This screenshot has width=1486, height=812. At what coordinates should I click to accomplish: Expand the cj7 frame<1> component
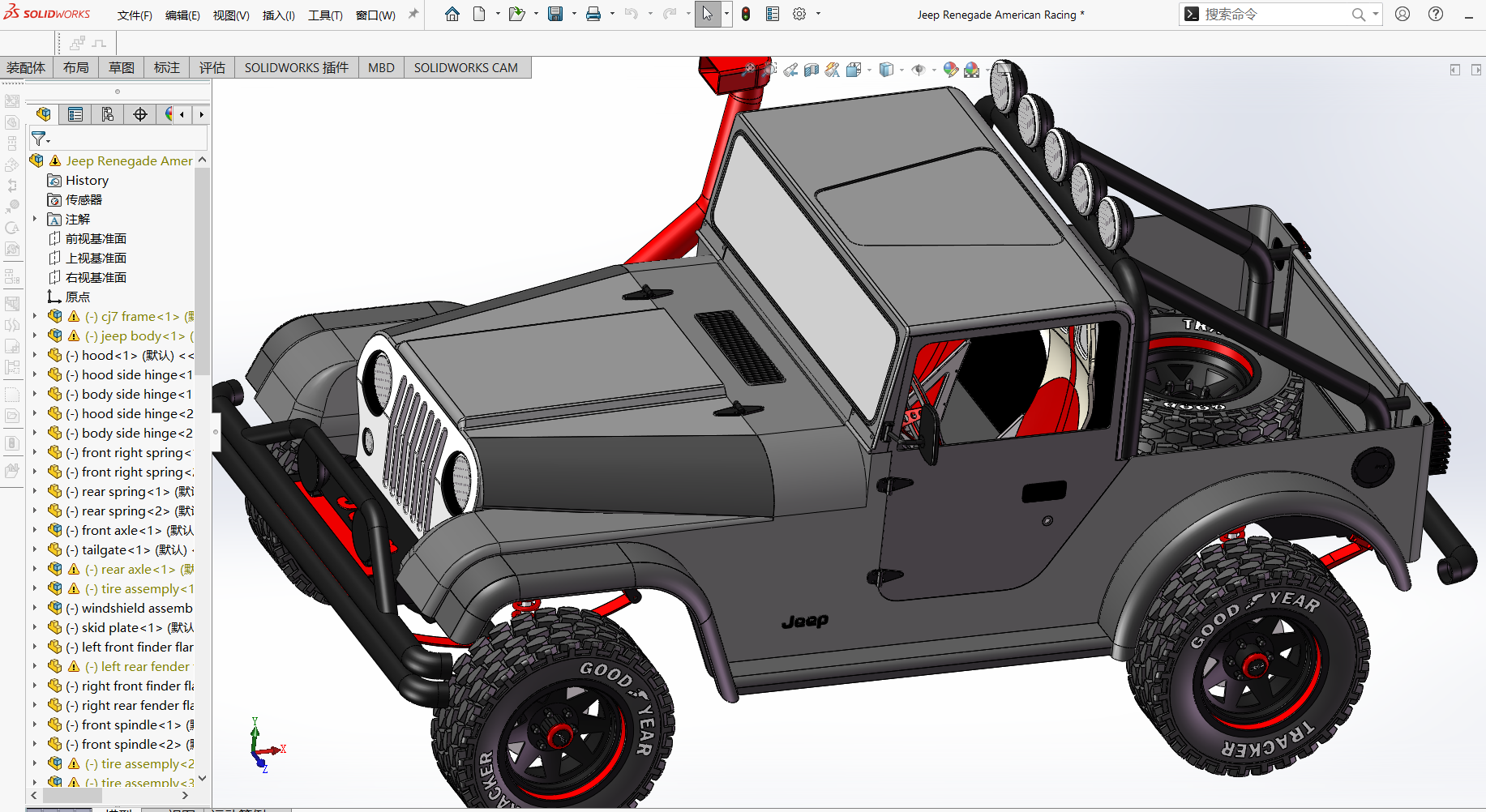(35, 316)
